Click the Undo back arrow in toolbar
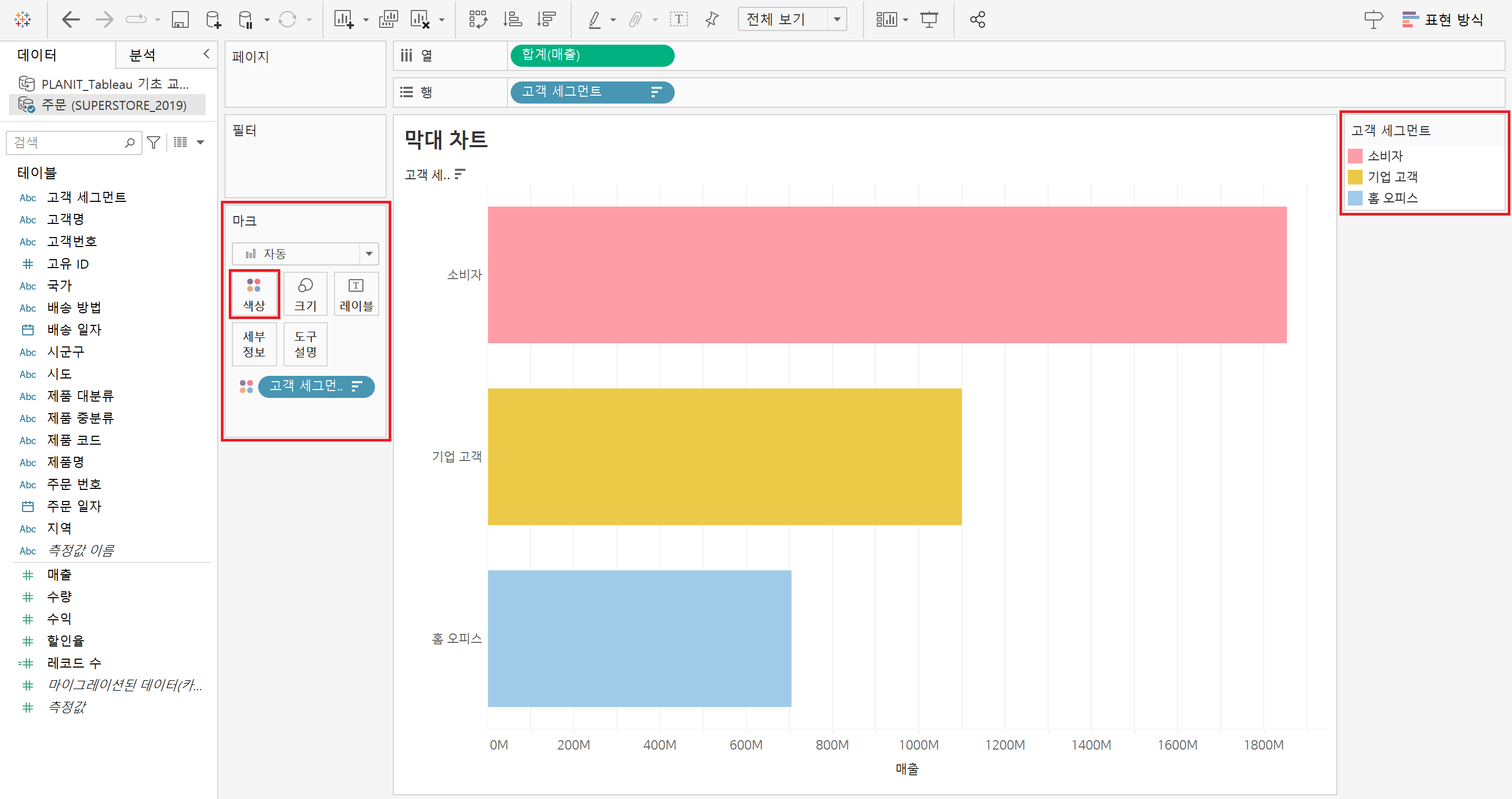This screenshot has width=1512, height=799. click(x=70, y=19)
